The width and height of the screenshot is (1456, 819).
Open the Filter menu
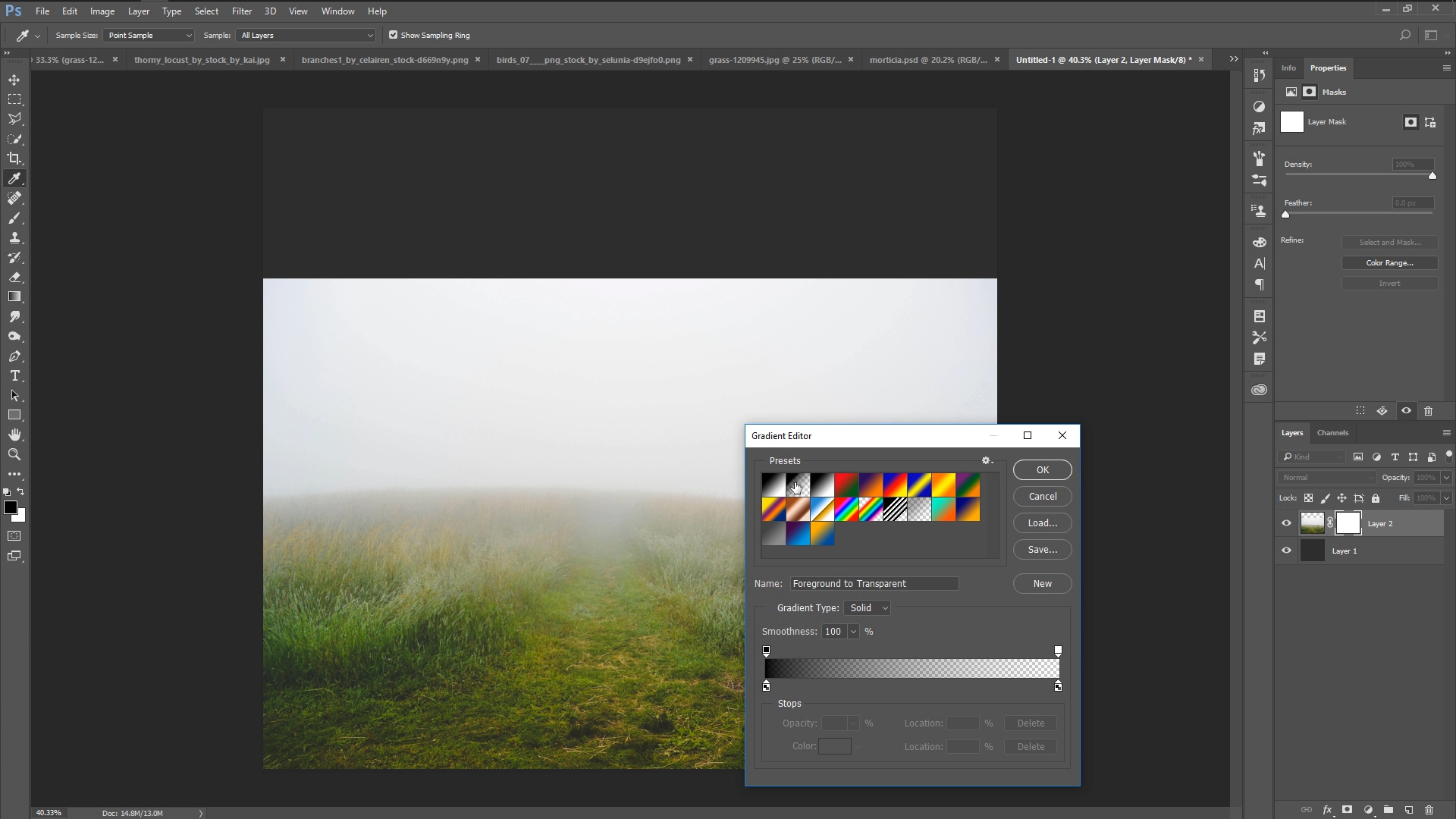(x=242, y=11)
